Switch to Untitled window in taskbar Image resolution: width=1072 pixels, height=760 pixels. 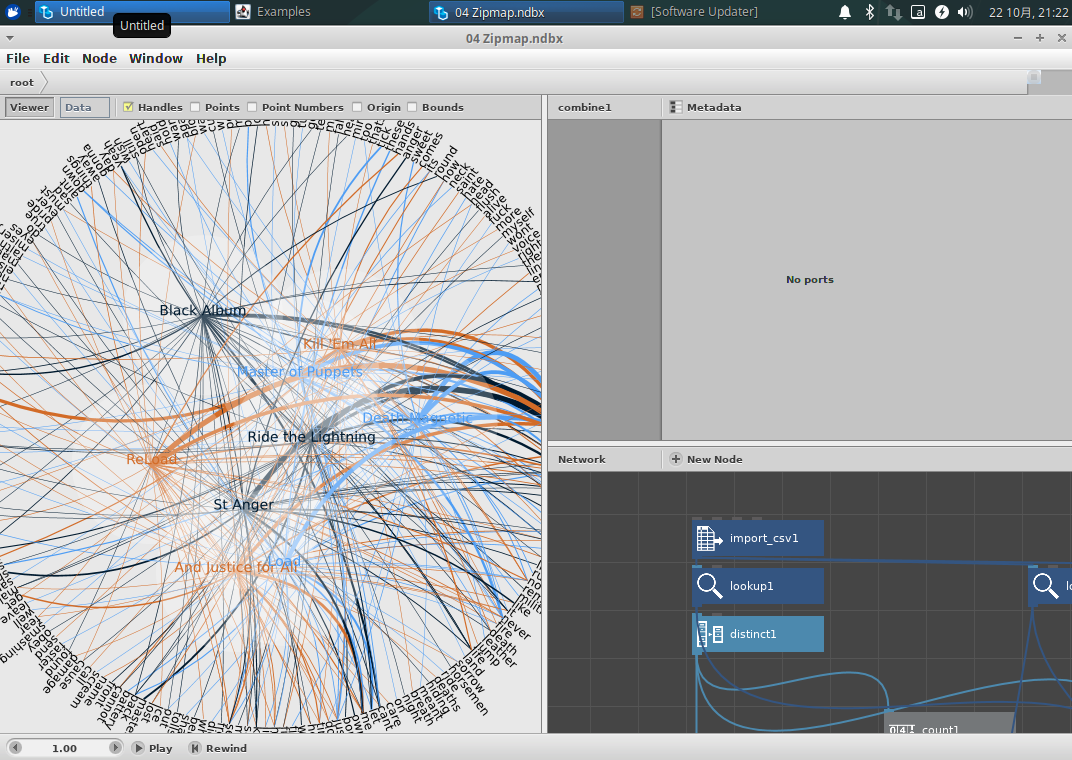pyautogui.click(x=132, y=12)
